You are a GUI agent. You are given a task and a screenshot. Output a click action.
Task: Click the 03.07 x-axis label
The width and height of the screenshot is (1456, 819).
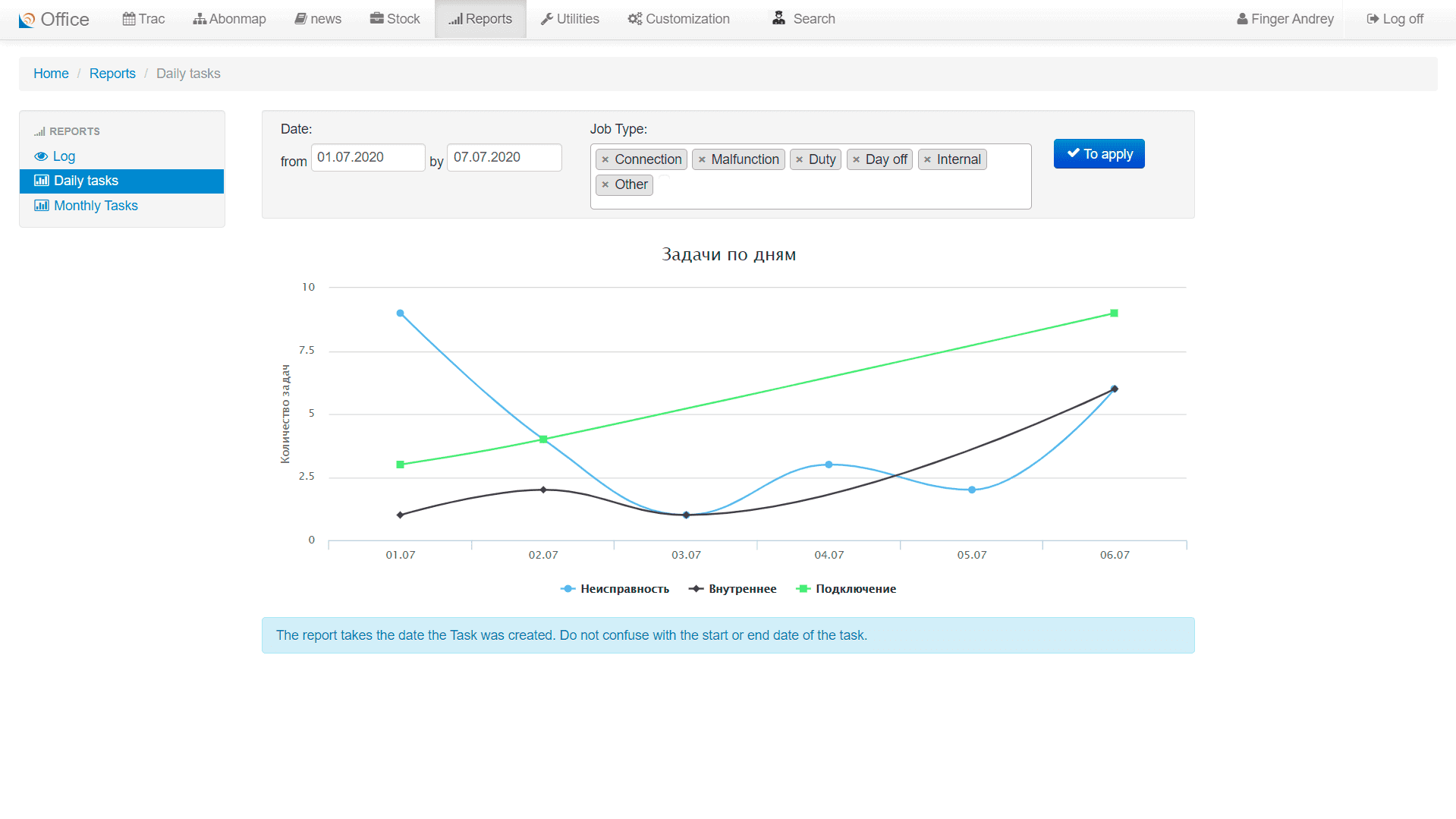coord(686,555)
